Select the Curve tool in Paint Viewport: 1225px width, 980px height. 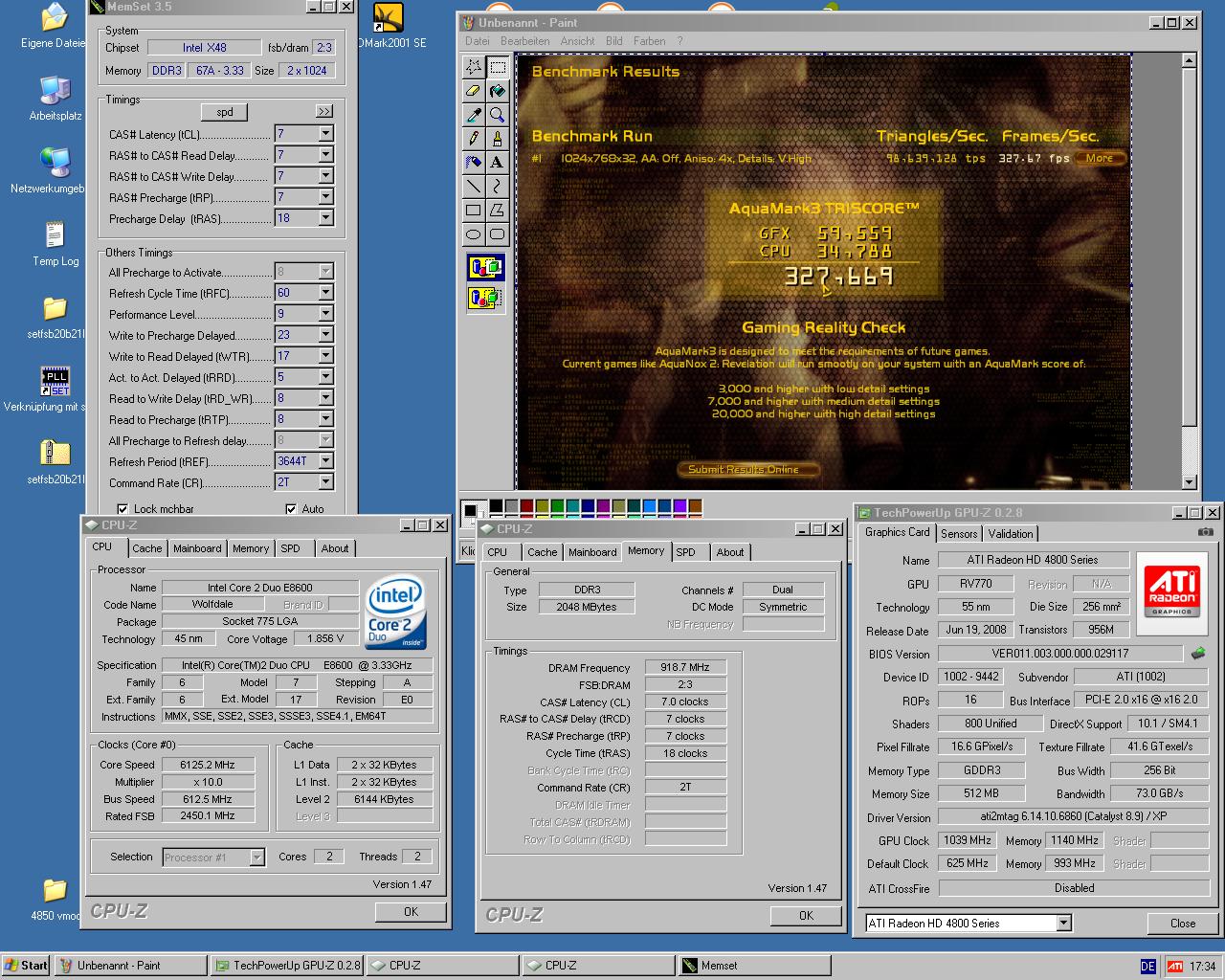pyautogui.click(x=498, y=186)
